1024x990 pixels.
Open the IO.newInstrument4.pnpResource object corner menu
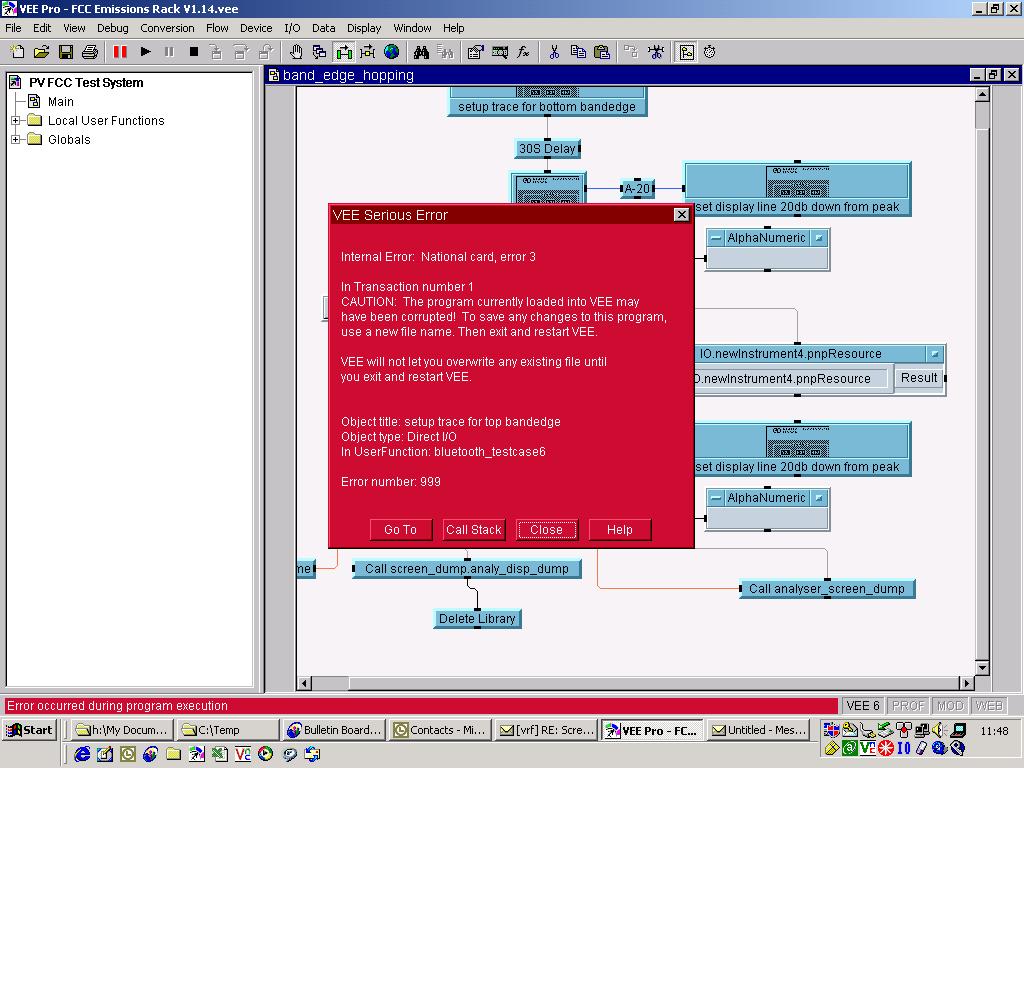pos(934,354)
